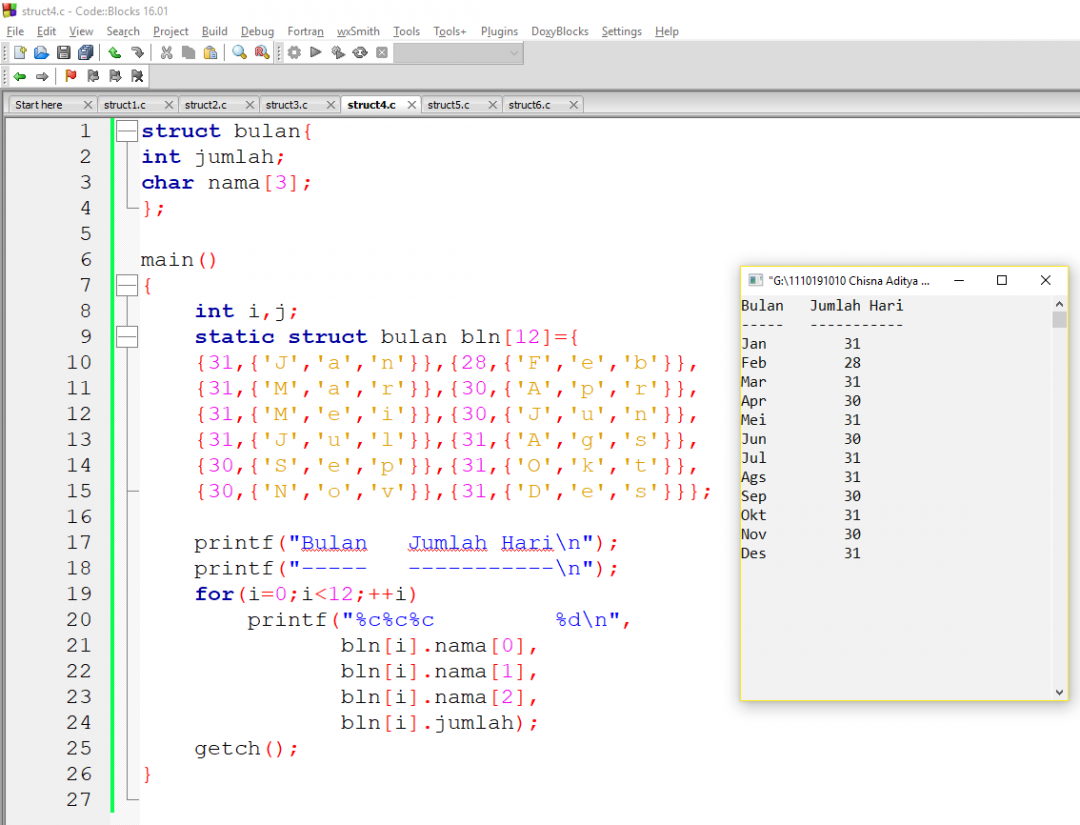Build the project with the gear icon
The height and width of the screenshot is (825, 1080).
tap(294, 52)
